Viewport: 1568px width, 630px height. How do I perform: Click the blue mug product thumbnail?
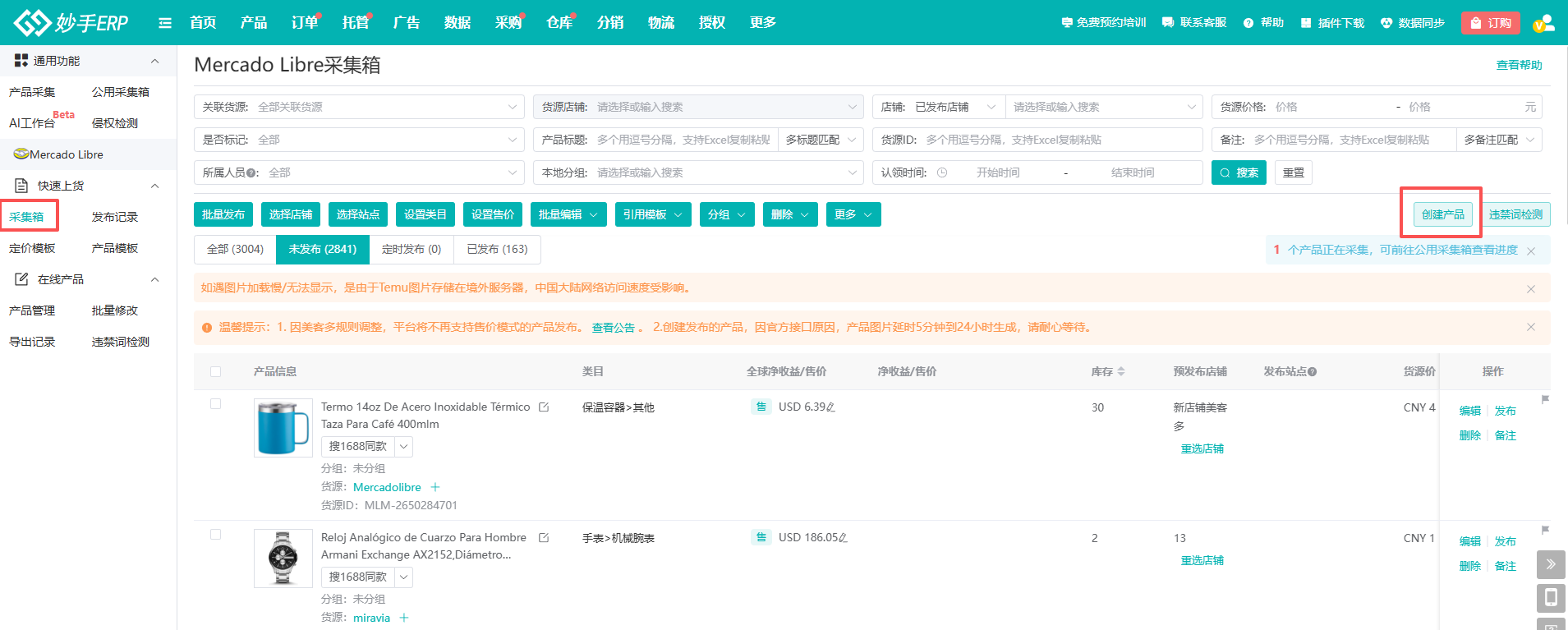click(x=283, y=428)
